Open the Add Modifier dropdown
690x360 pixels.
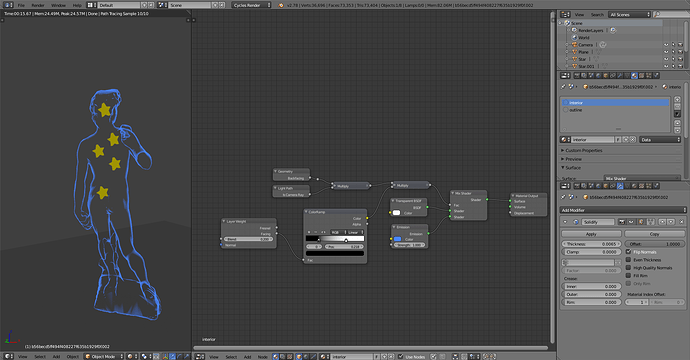pos(623,210)
